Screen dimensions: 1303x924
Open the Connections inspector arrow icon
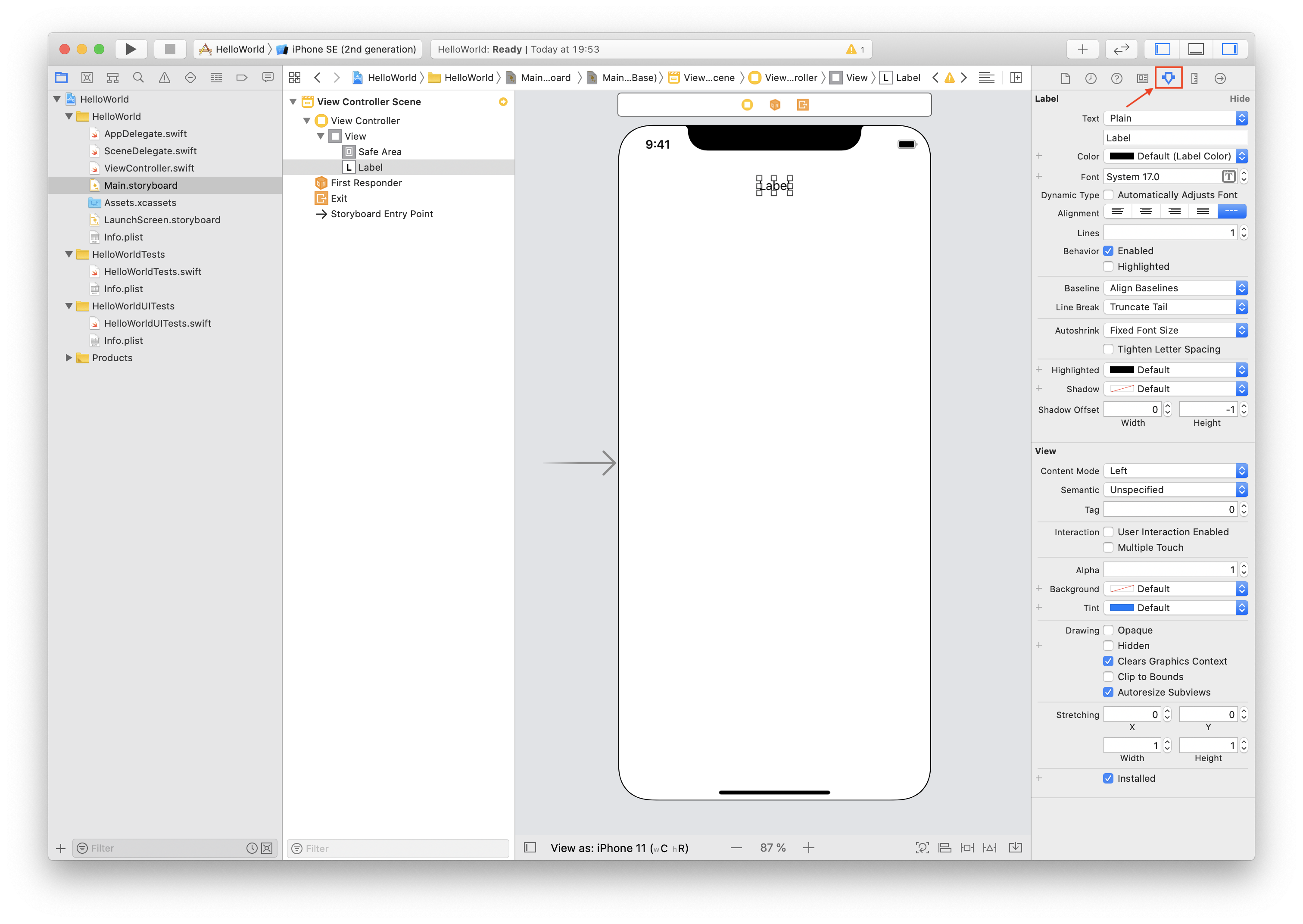point(1220,78)
